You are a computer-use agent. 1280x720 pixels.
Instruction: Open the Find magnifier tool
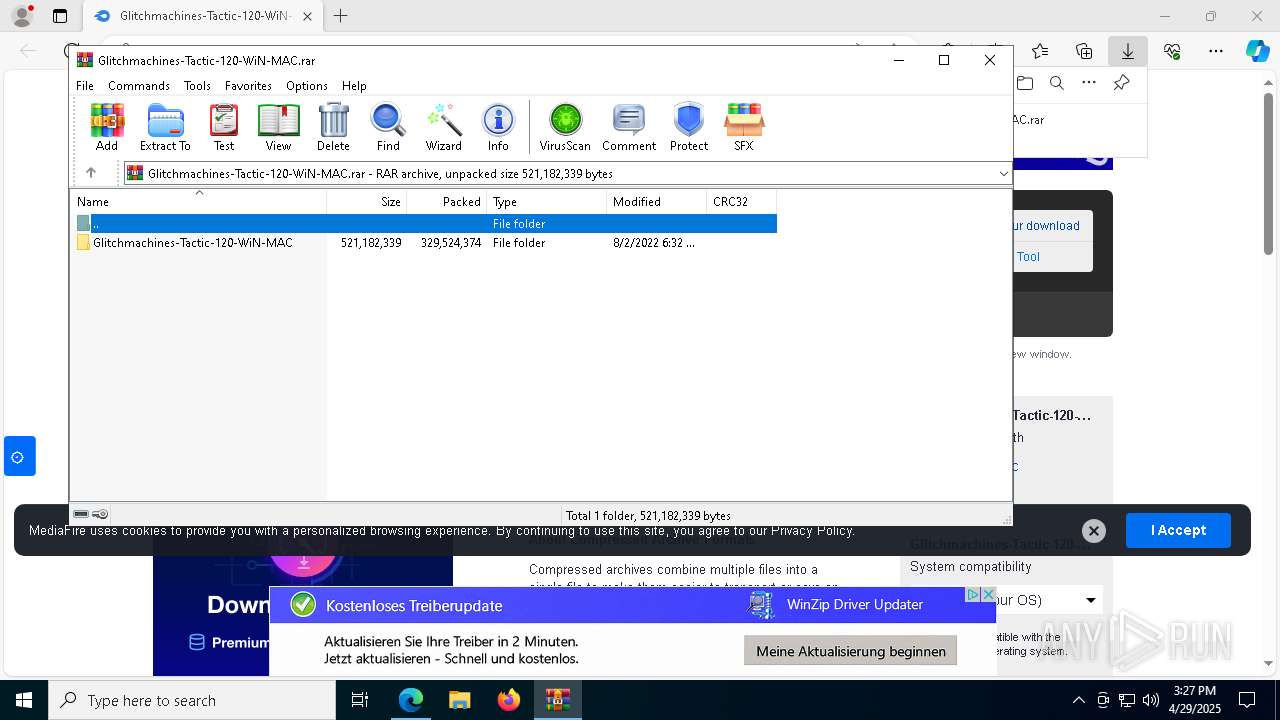(x=388, y=127)
